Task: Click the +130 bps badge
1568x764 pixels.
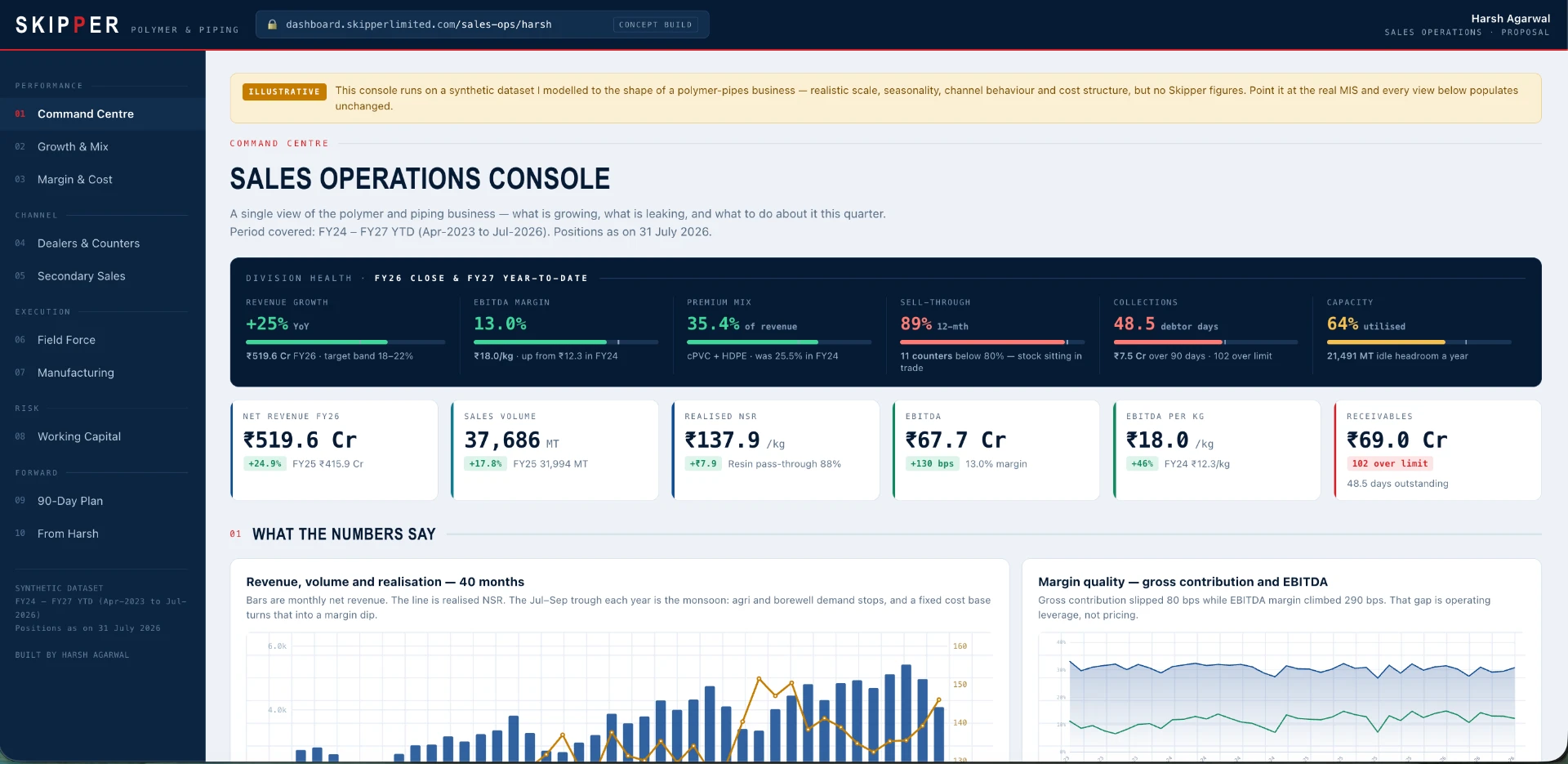Action: click(x=932, y=463)
